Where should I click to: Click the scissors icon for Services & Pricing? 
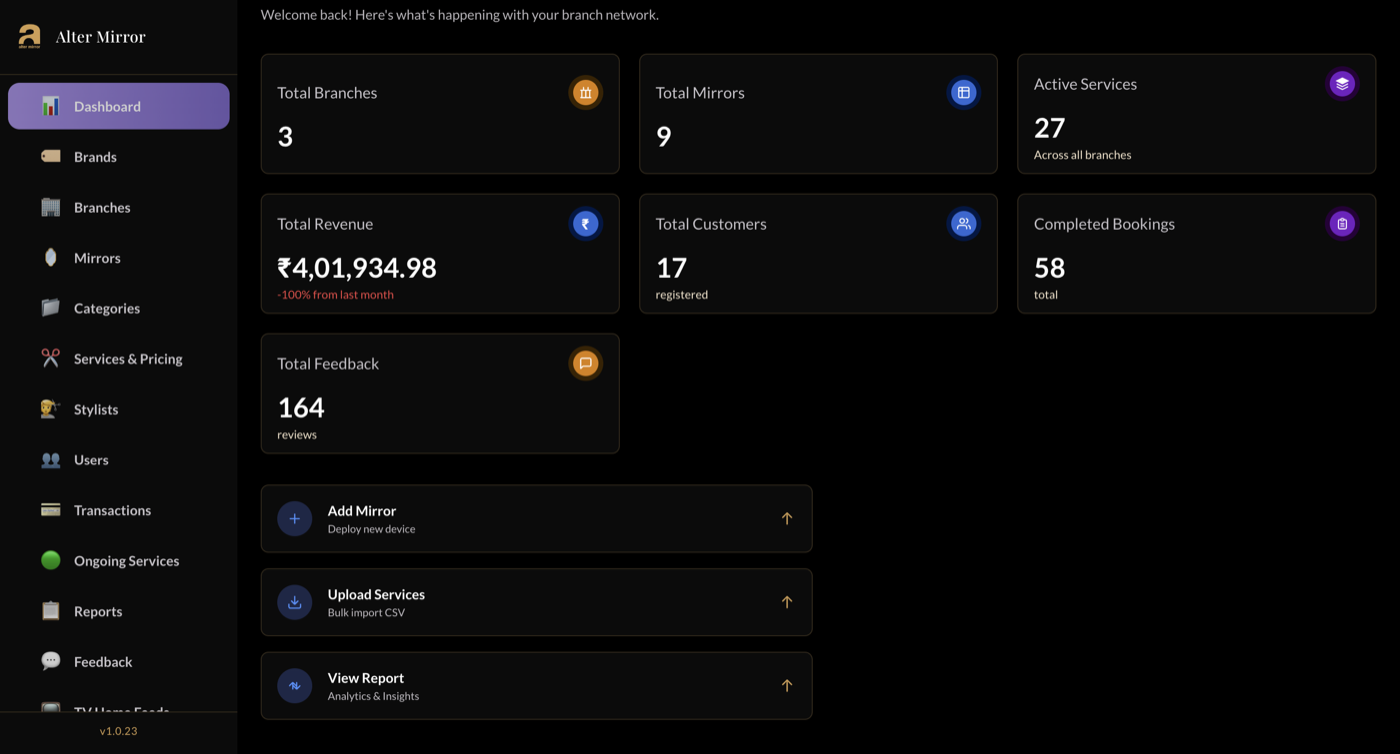[51, 358]
